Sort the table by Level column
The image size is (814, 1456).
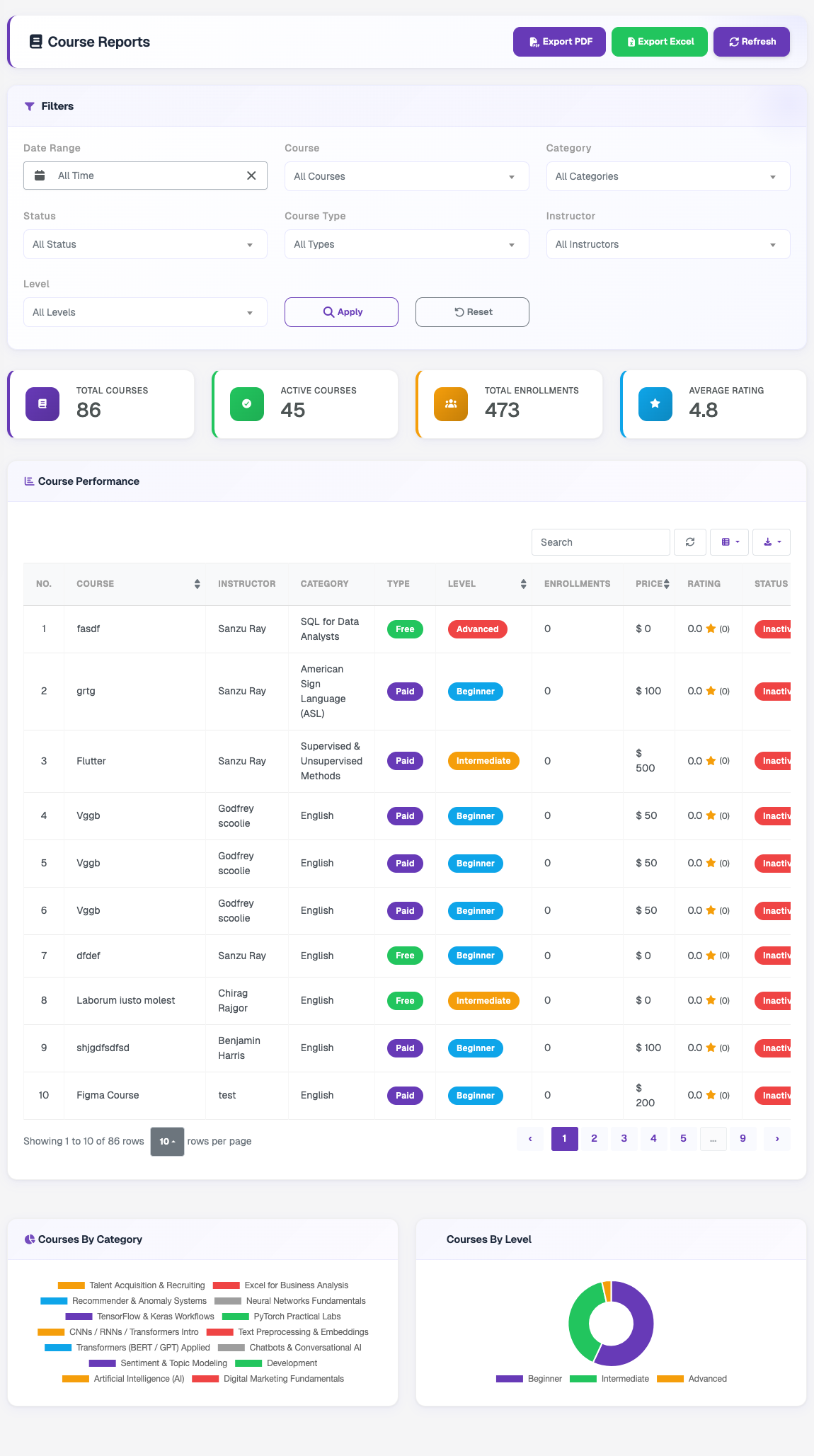coord(523,584)
